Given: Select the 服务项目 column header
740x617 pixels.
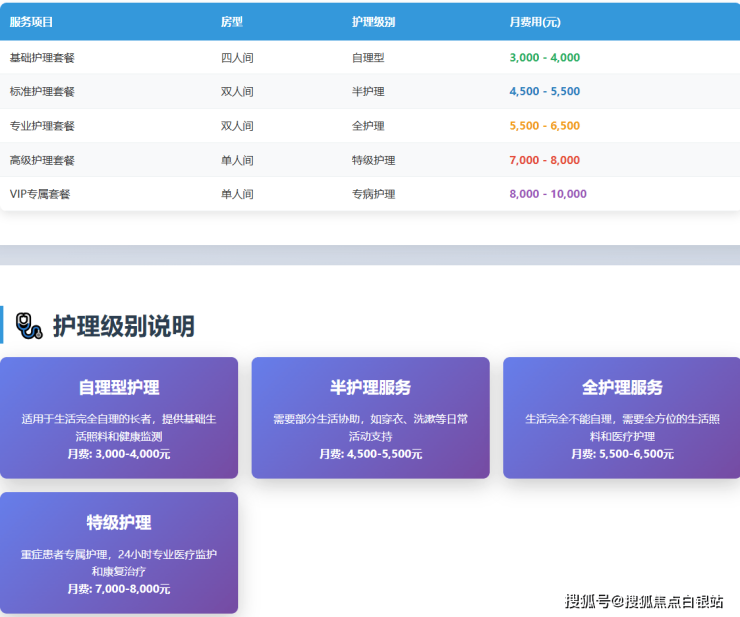Looking at the screenshot, I should 31,22.
